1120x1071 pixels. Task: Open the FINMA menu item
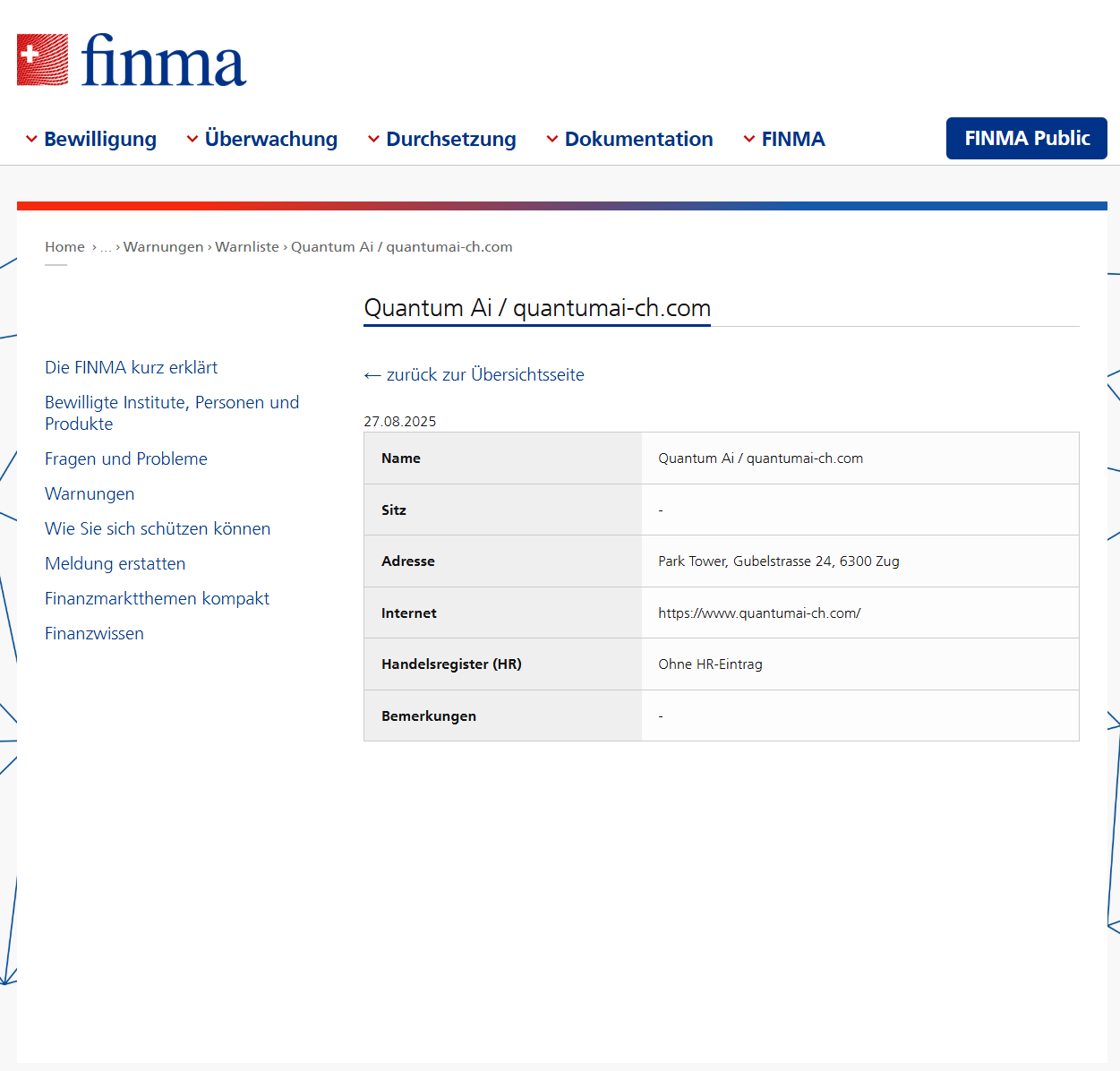[x=793, y=139]
